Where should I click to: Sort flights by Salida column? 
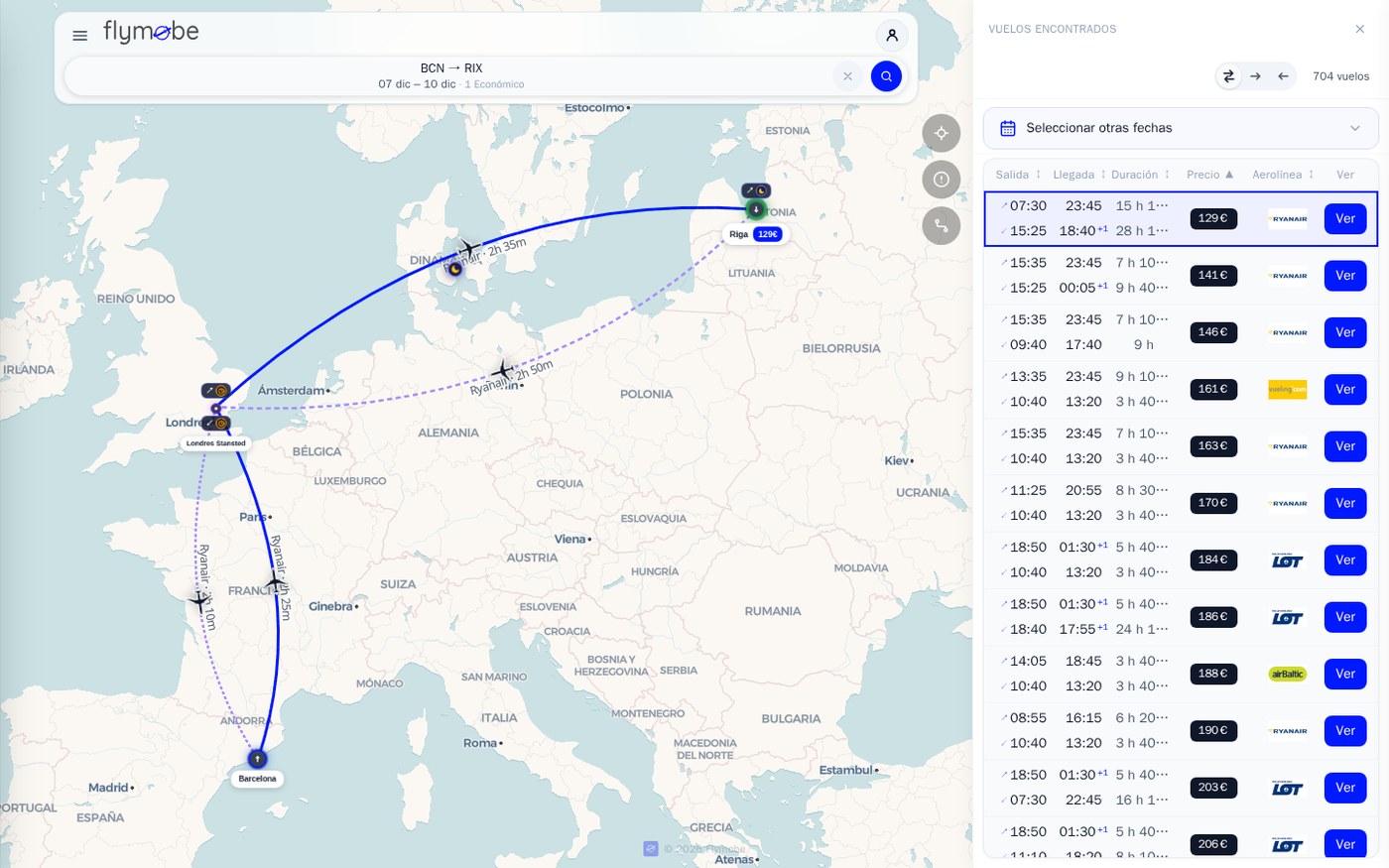[x=1019, y=175]
